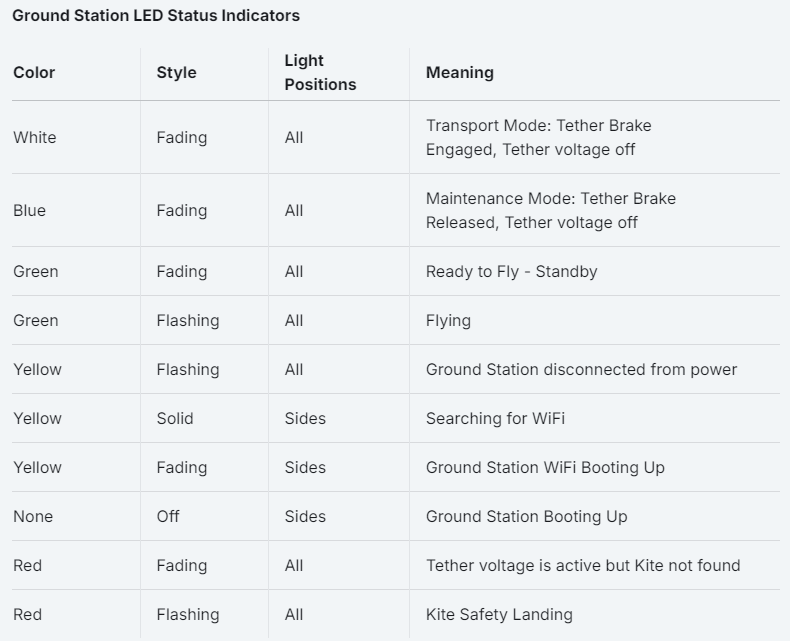This screenshot has height=641, width=790.
Task: Select the 'Searching for WiFi' cell
Action: (x=495, y=418)
